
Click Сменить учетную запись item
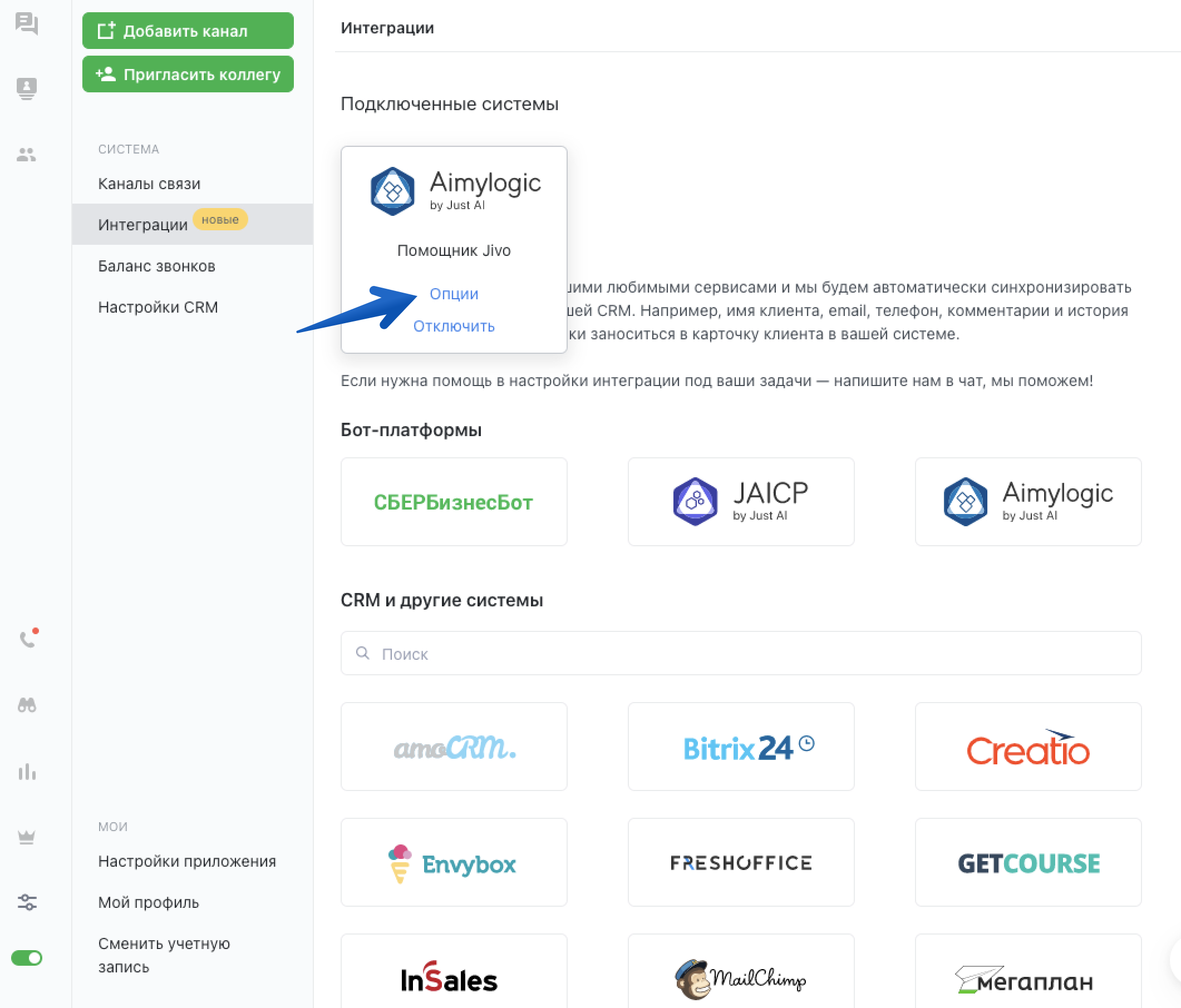pyautogui.click(x=164, y=955)
